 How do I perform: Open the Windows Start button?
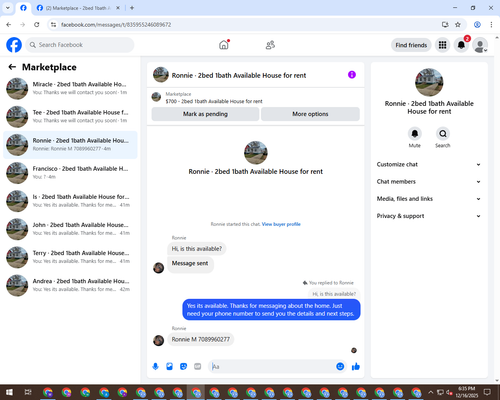[9, 392]
